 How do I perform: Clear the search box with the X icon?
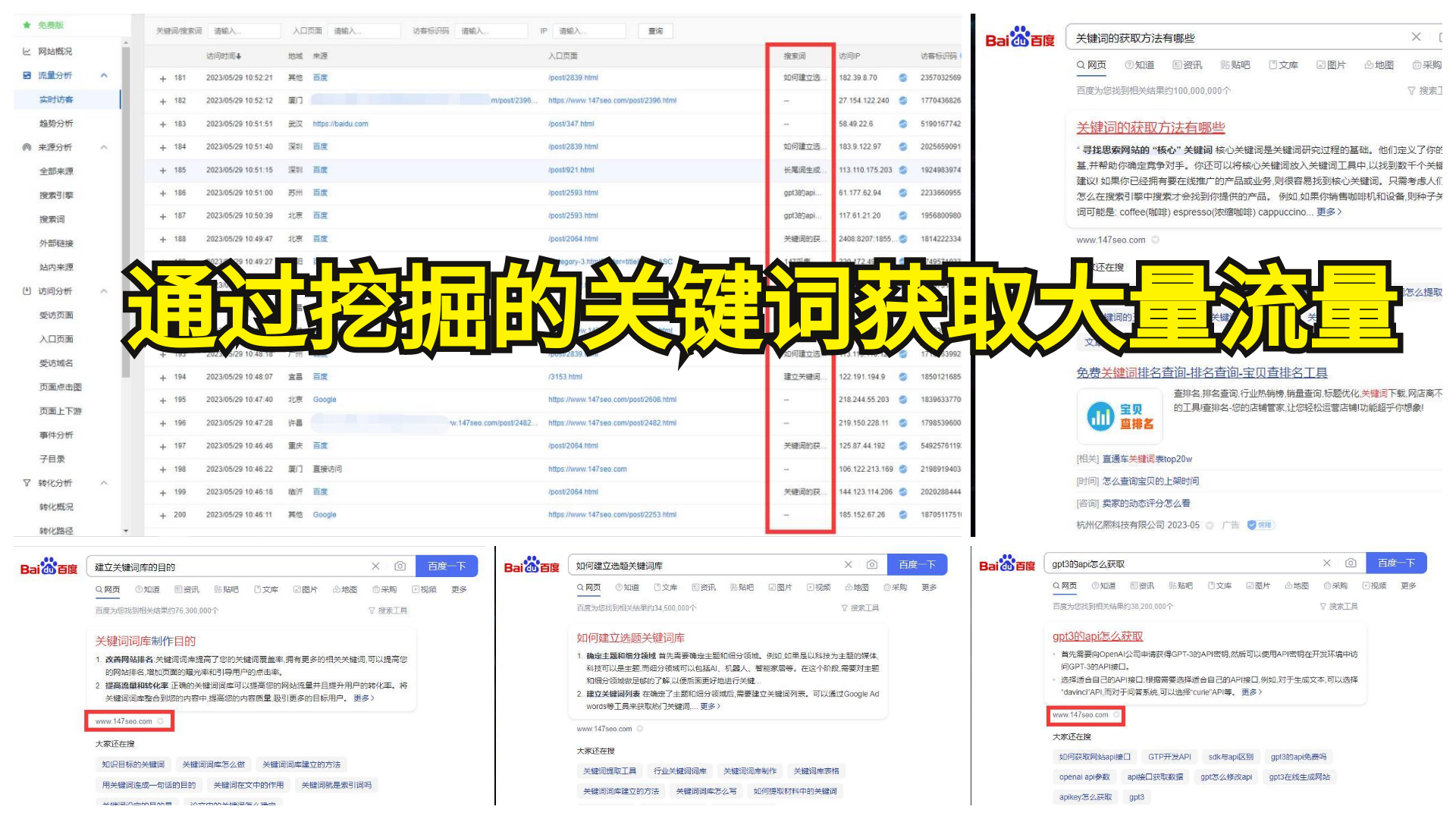(x=1417, y=36)
